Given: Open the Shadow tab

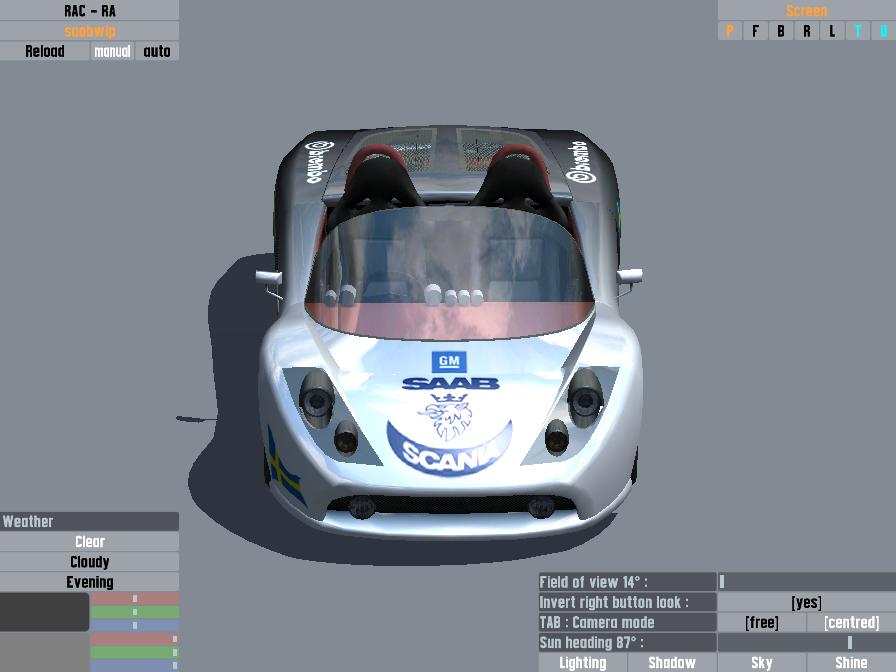Looking at the screenshot, I should (672, 663).
